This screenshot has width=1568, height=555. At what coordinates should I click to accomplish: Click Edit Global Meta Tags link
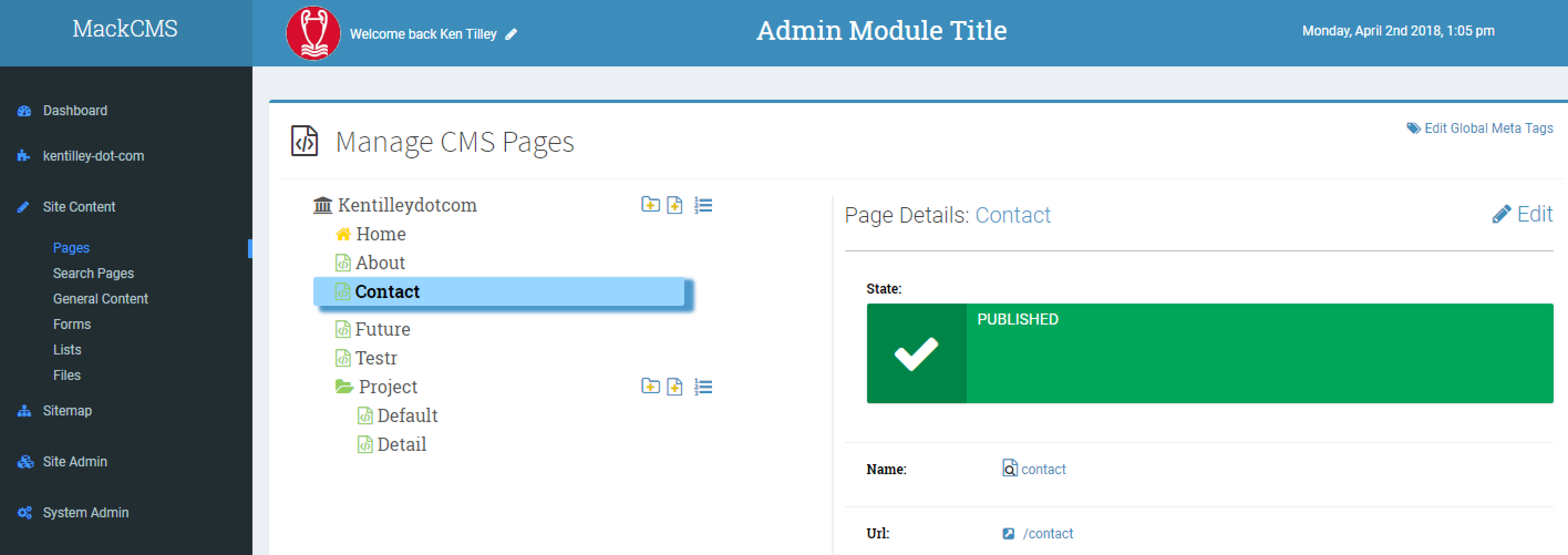1488,129
